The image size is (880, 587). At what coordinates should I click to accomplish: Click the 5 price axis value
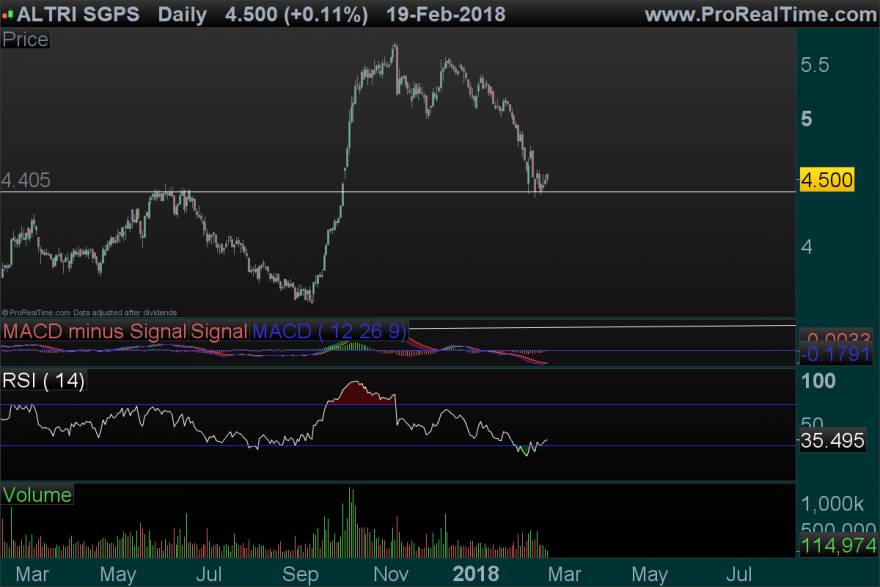pyautogui.click(x=806, y=118)
